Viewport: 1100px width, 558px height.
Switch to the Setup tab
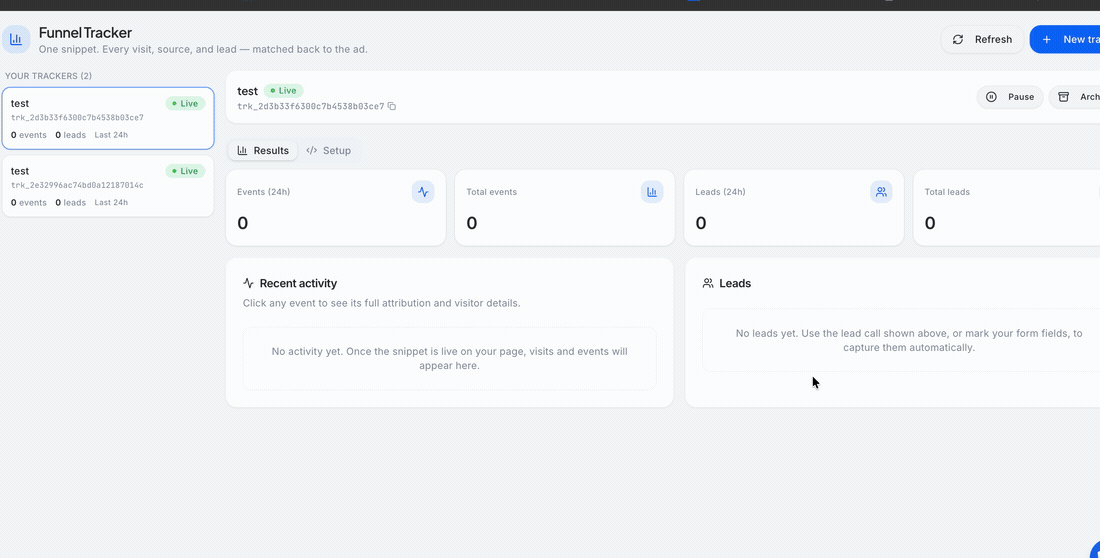coord(329,150)
